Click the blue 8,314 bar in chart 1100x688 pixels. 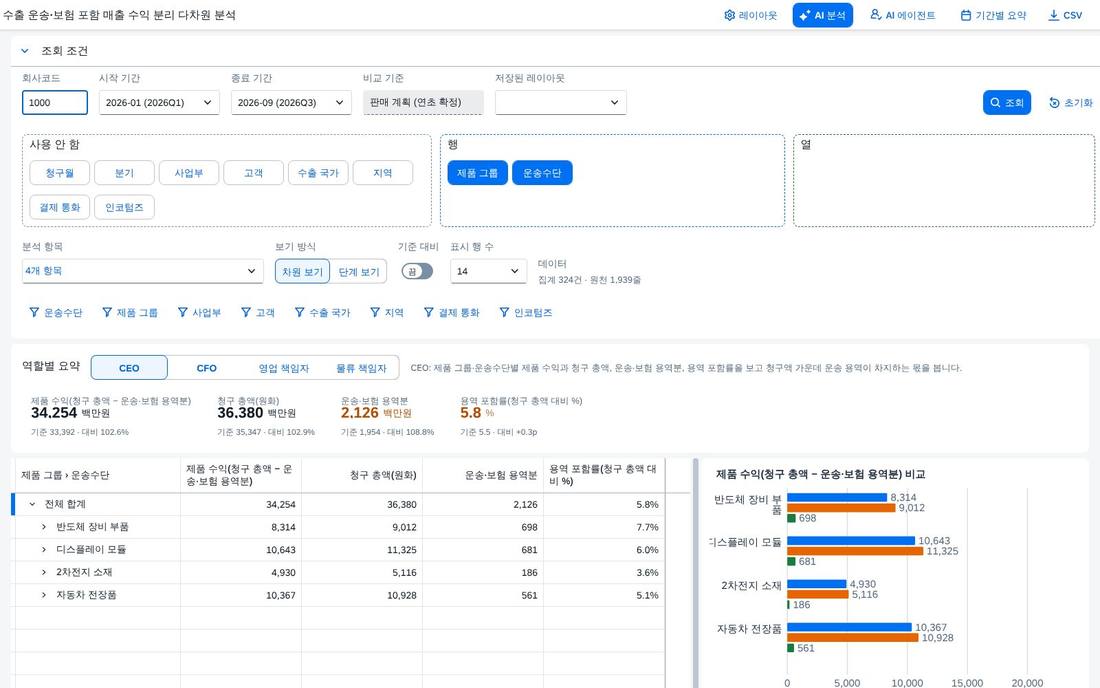[x=837, y=497]
